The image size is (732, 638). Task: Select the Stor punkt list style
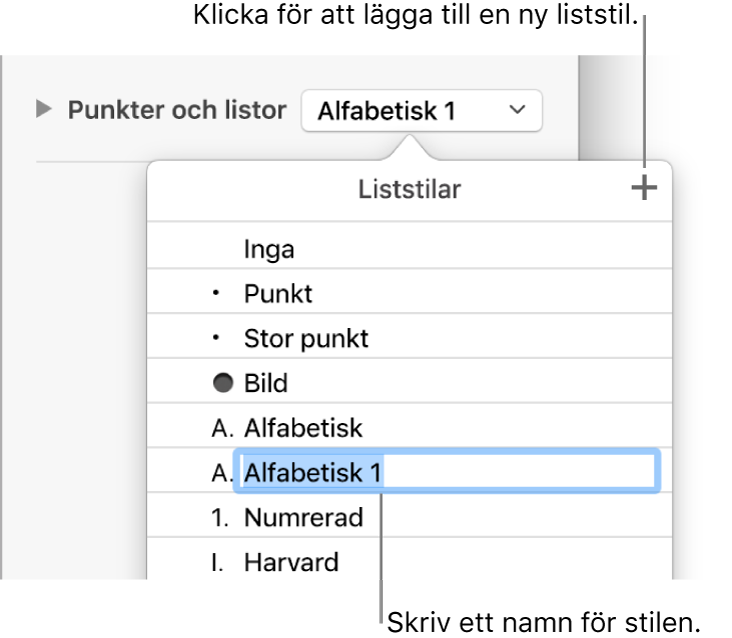coord(409,336)
